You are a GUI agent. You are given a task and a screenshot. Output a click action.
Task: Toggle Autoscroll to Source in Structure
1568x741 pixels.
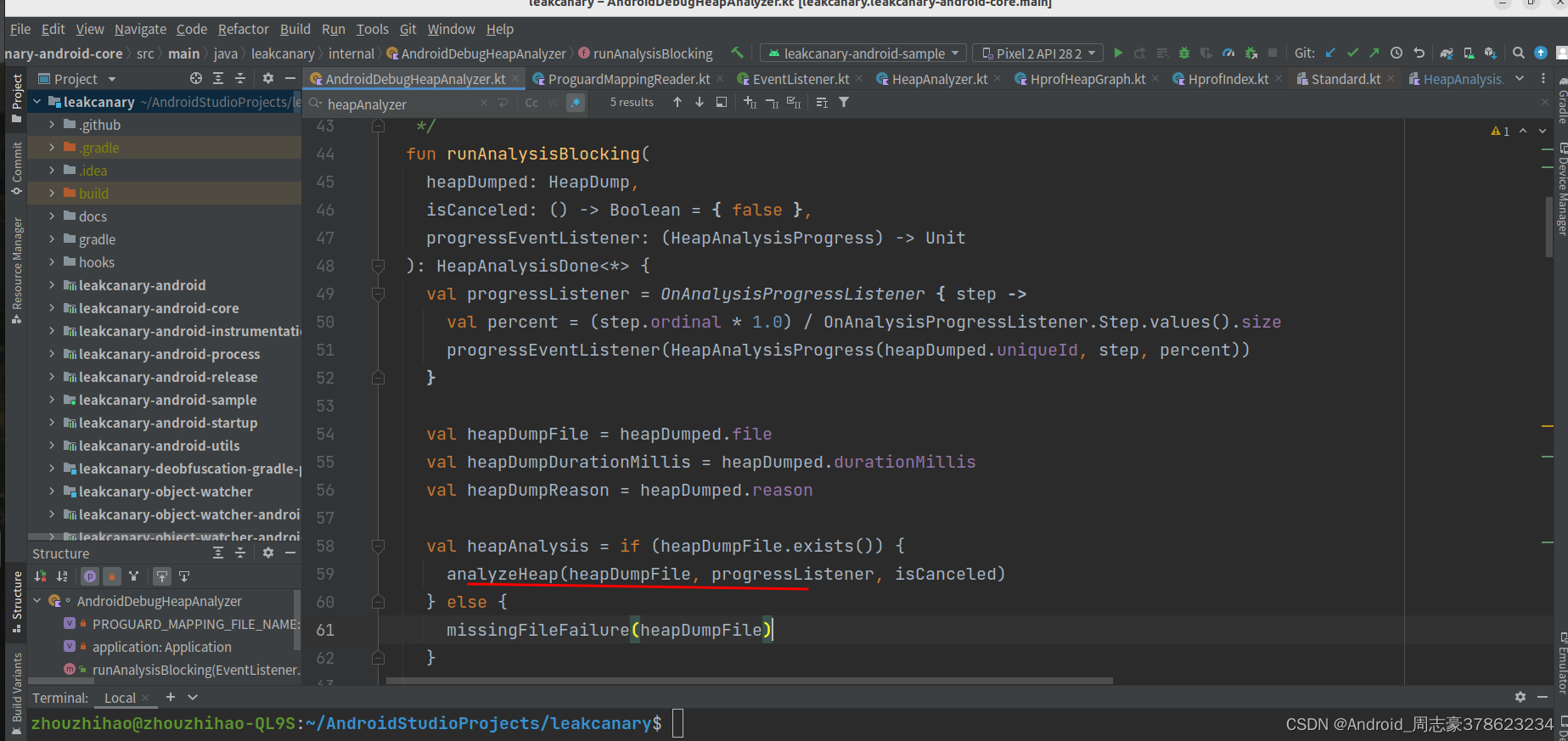[162, 576]
